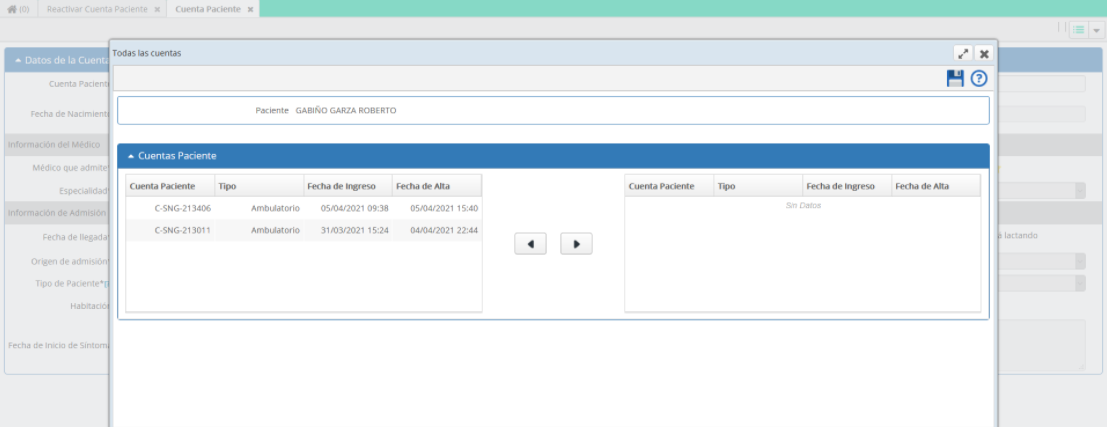This screenshot has height=427, width=1107.
Task: Collapse the Cuentas Paciente panel
Action: pos(131,156)
